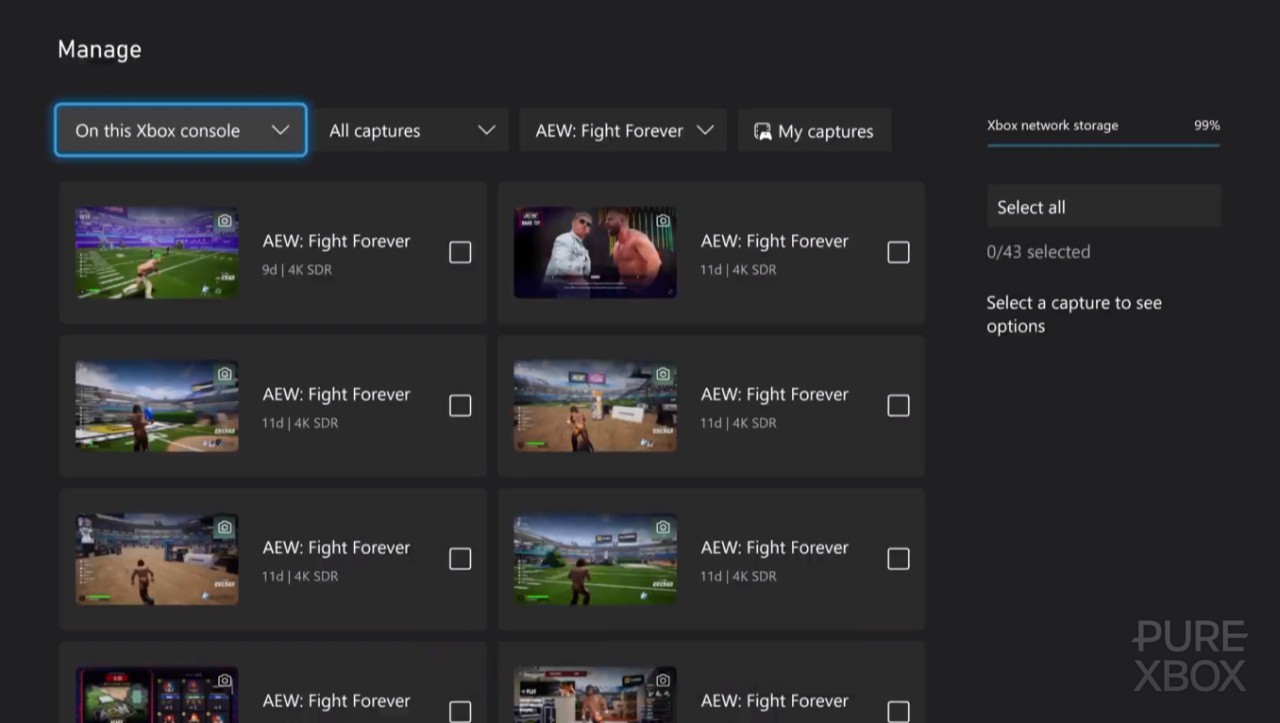Viewport: 1280px width, 723px height.
Task: Open the 9d 4K SDR capture thumbnail
Action: [156, 252]
